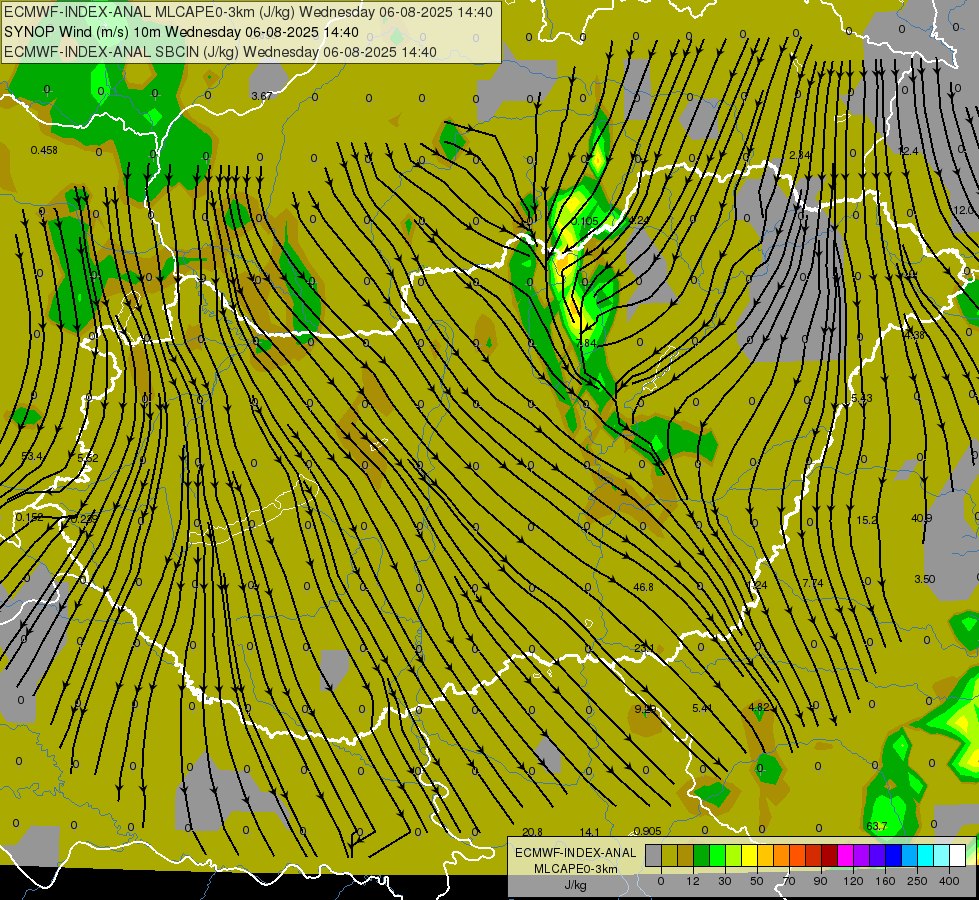This screenshot has width=979, height=900.
Task: Select the dark red legend swatch
Action: coord(829,855)
